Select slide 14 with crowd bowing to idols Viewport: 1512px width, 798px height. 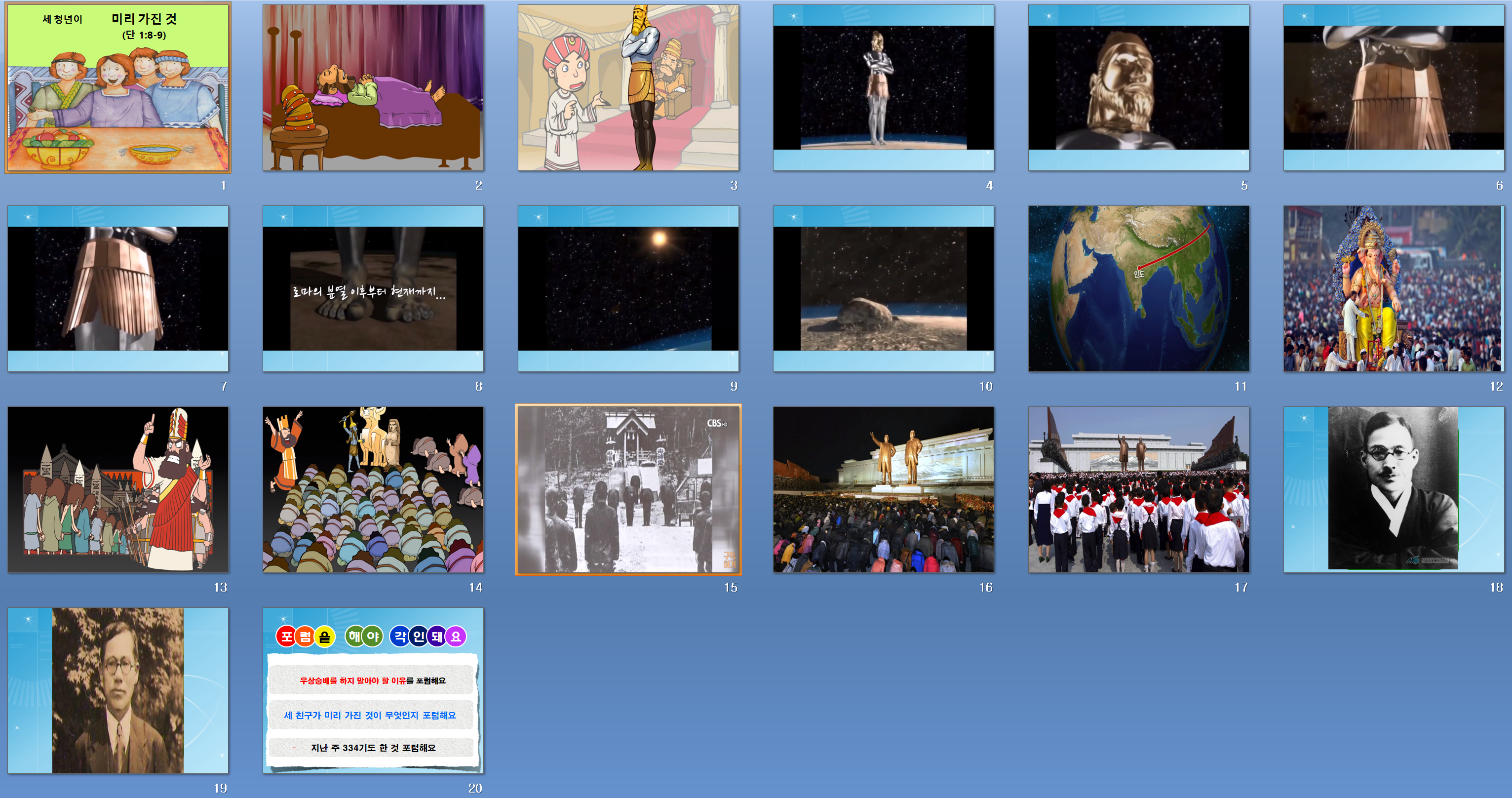[373, 489]
